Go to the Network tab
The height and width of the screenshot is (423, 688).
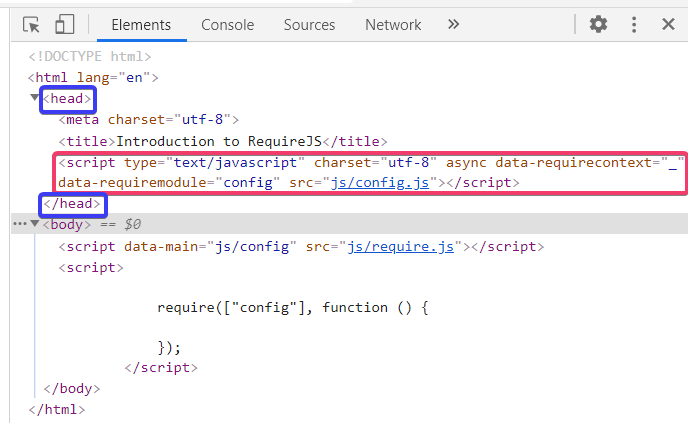[x=393, y=25]
